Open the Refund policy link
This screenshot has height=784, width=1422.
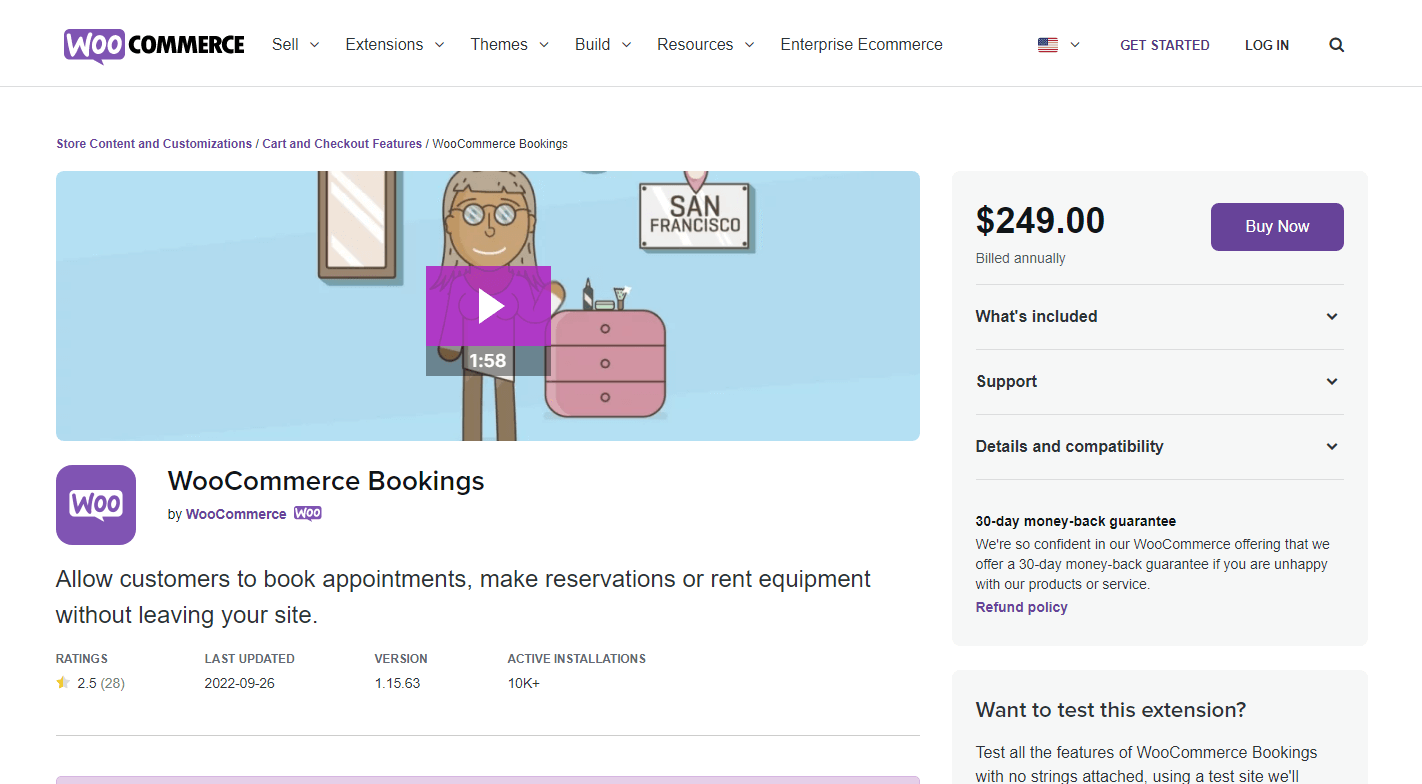(x=1021, y=607)
